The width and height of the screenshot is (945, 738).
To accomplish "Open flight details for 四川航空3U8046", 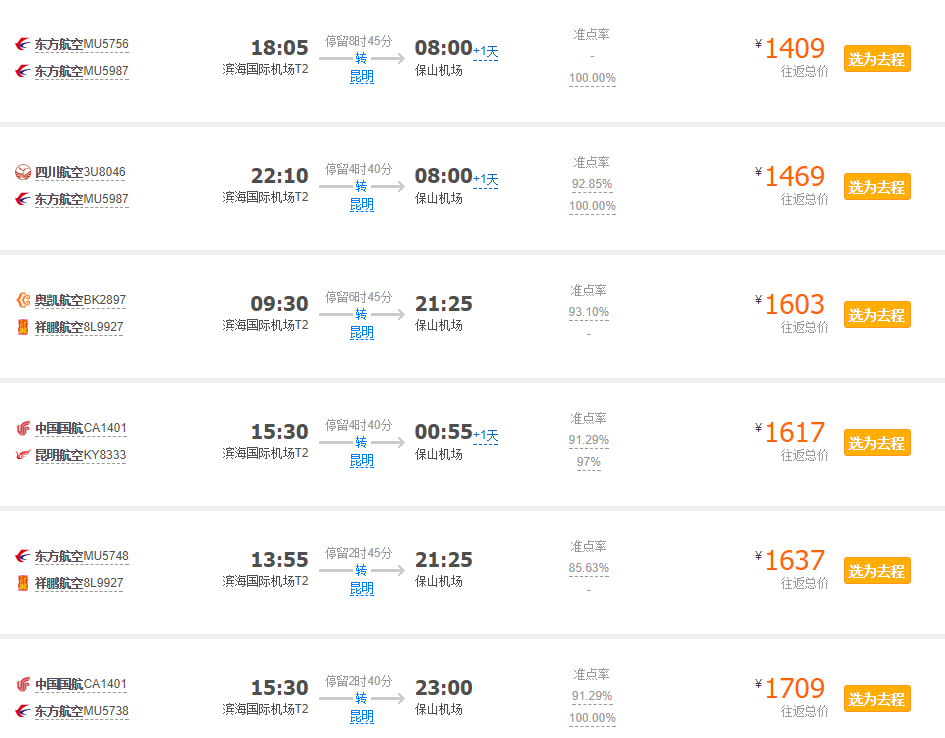I will (80, 172).
